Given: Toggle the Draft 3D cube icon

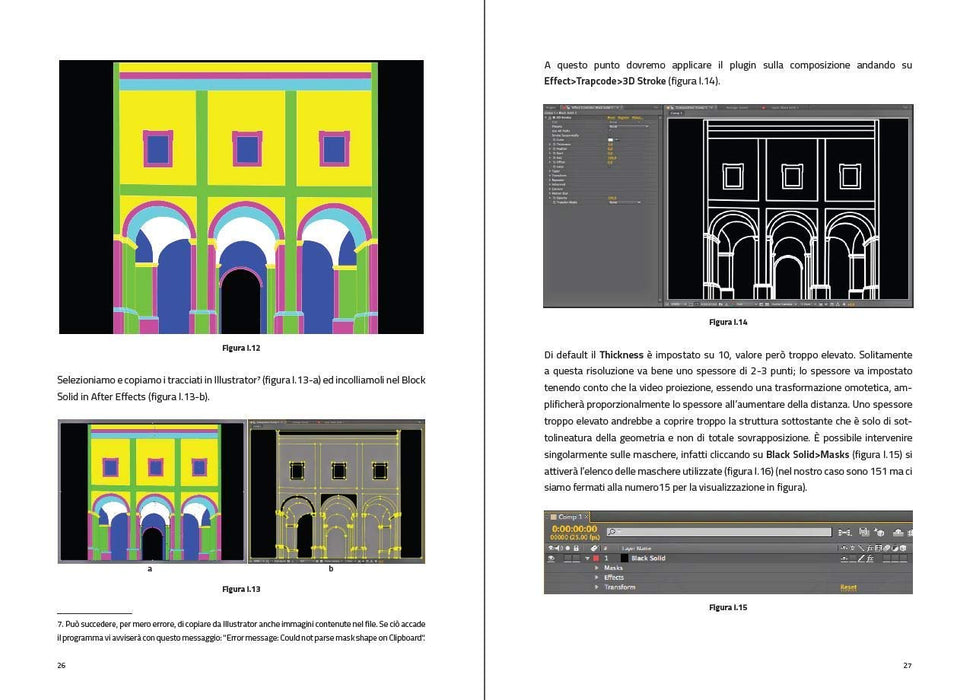Looking at the screenshot, I should tap(879, 533).
